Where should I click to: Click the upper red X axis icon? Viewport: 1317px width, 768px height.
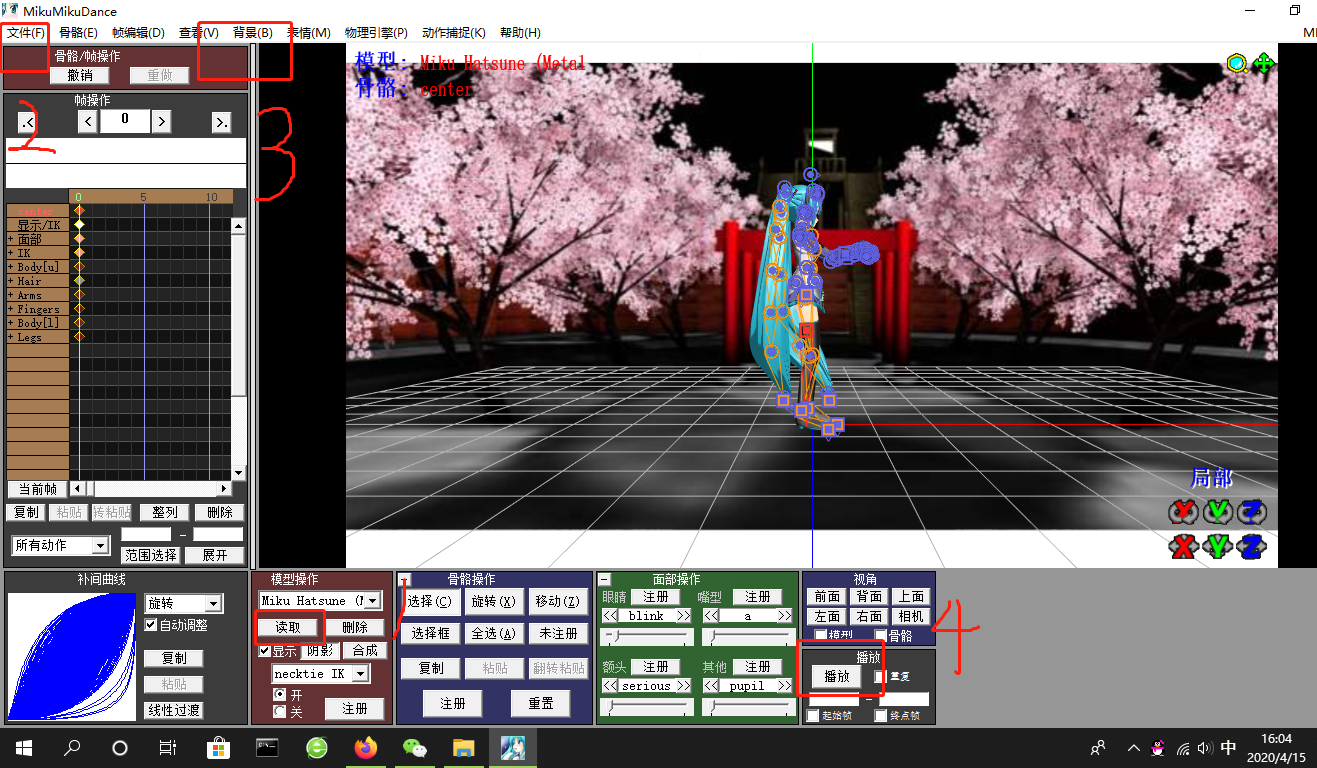[x=1184, y=511]
